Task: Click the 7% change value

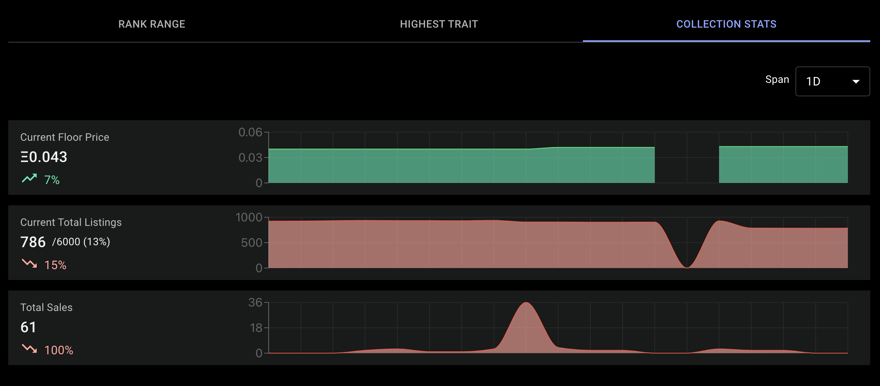Action: tap(52, 180)
